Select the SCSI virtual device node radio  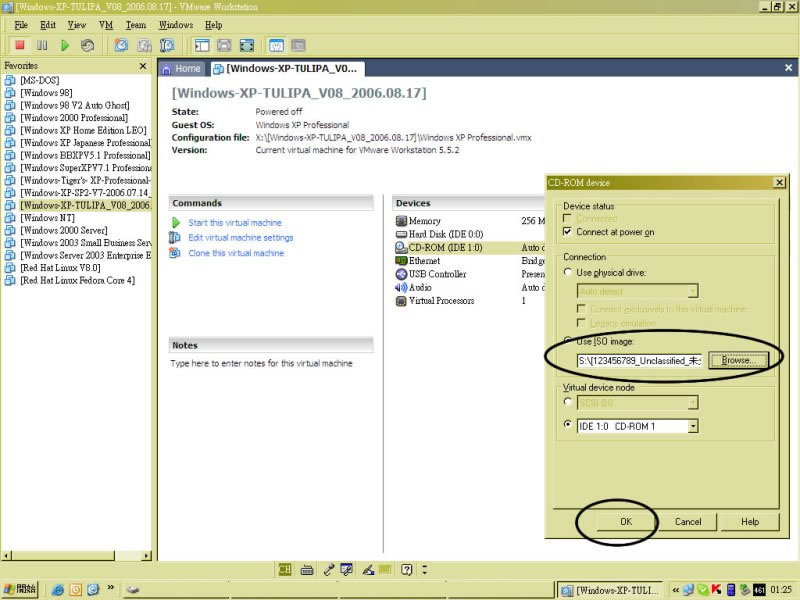(567, 402)
